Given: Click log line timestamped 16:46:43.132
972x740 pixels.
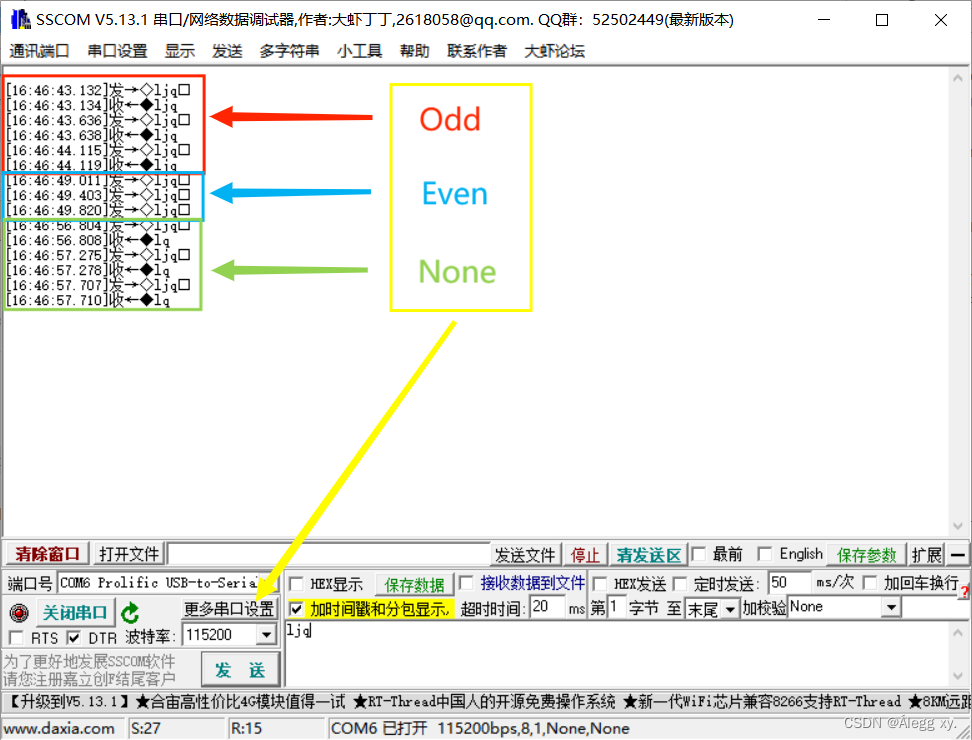Looking at the screenshot, I should pyautogui.click(x=98, y=90).
